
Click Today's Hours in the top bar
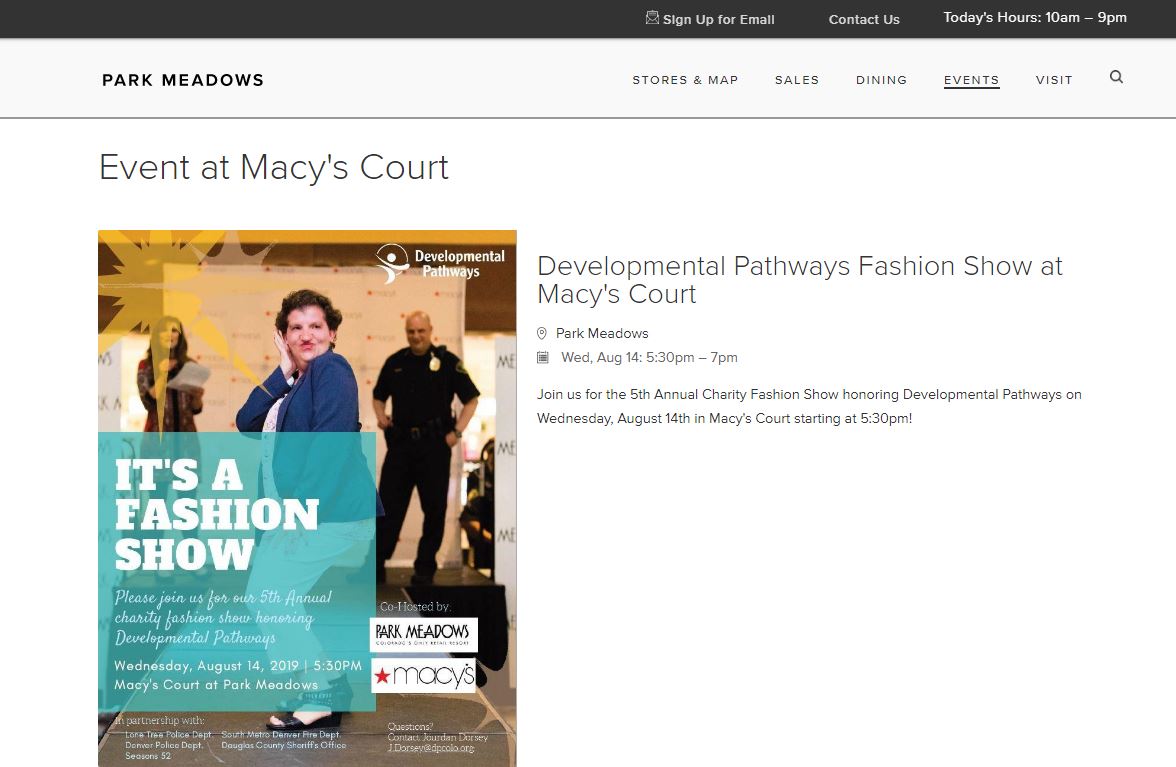[1035, 18]
